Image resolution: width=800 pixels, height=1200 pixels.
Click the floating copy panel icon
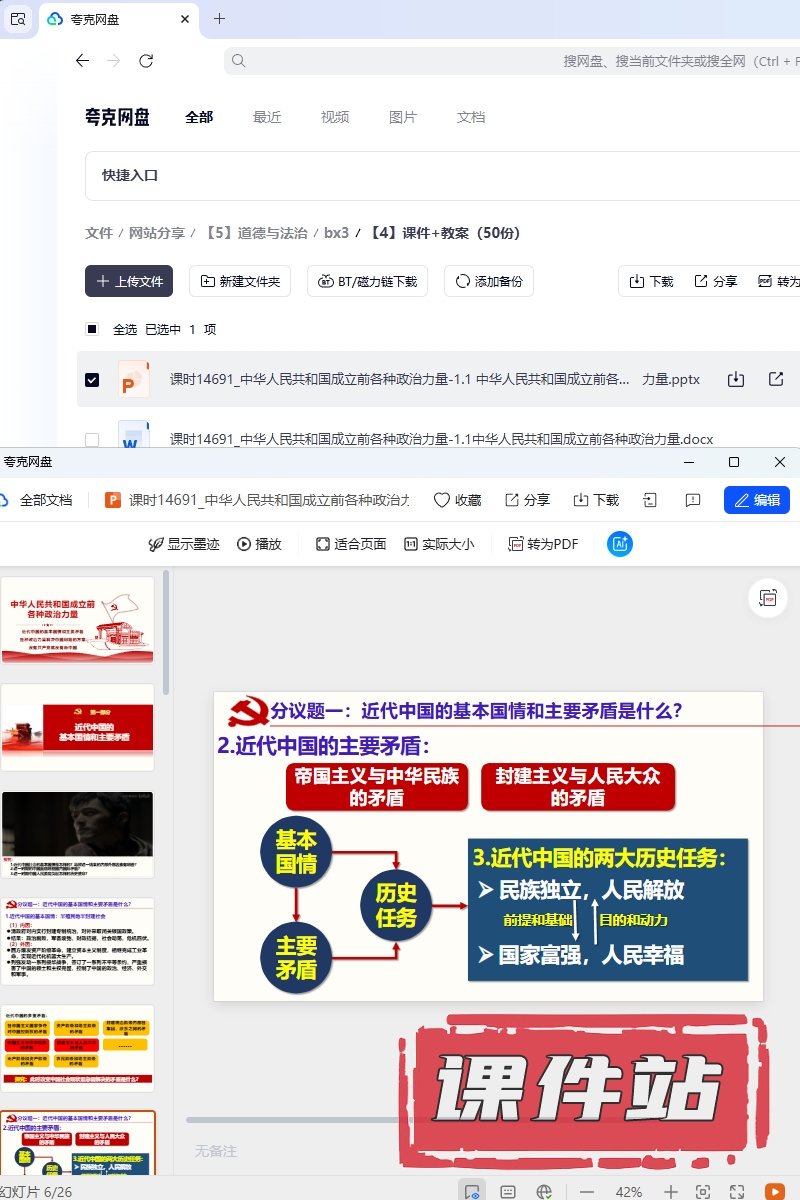pyautogui.click(x=768, y=598)
